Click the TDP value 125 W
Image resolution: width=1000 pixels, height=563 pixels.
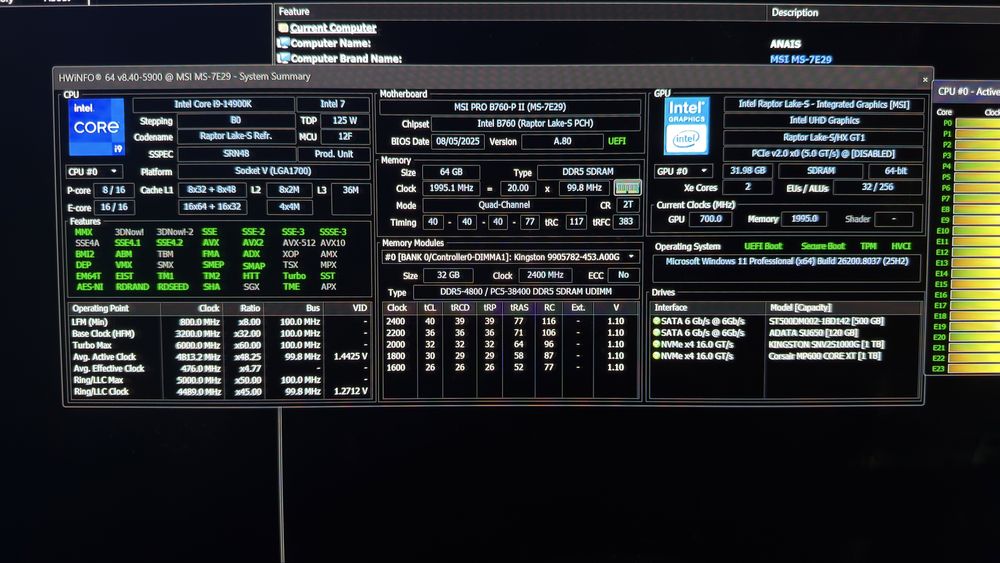click(x=344, y=121)
